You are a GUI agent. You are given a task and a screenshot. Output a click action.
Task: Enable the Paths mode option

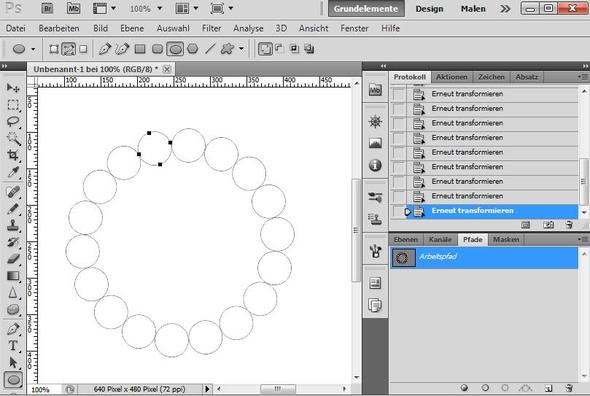[x=68, y=49]
